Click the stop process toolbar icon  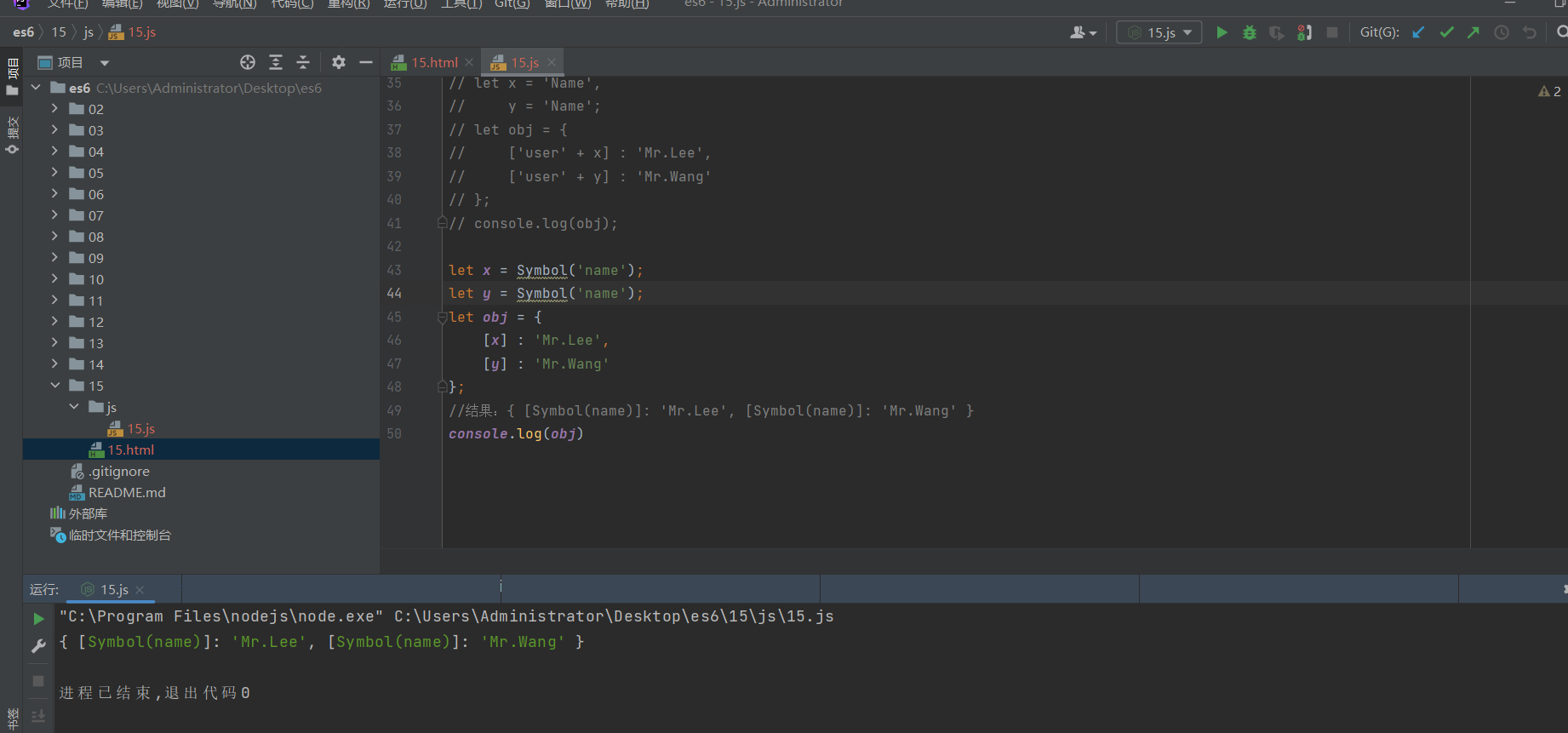[1332, 32]
